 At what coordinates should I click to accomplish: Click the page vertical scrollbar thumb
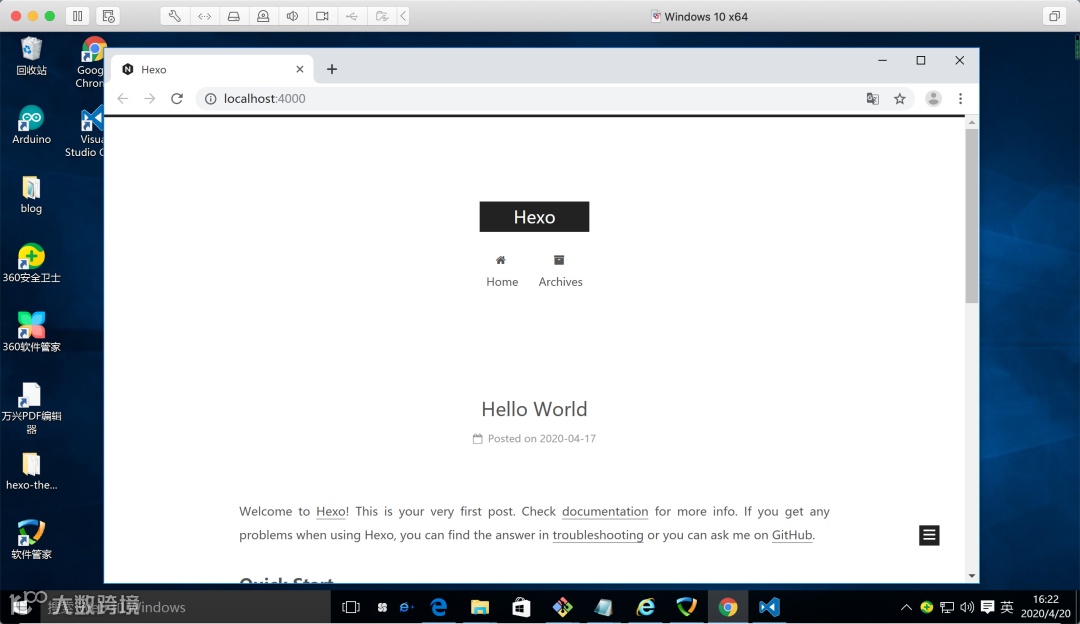coord(971,216)
